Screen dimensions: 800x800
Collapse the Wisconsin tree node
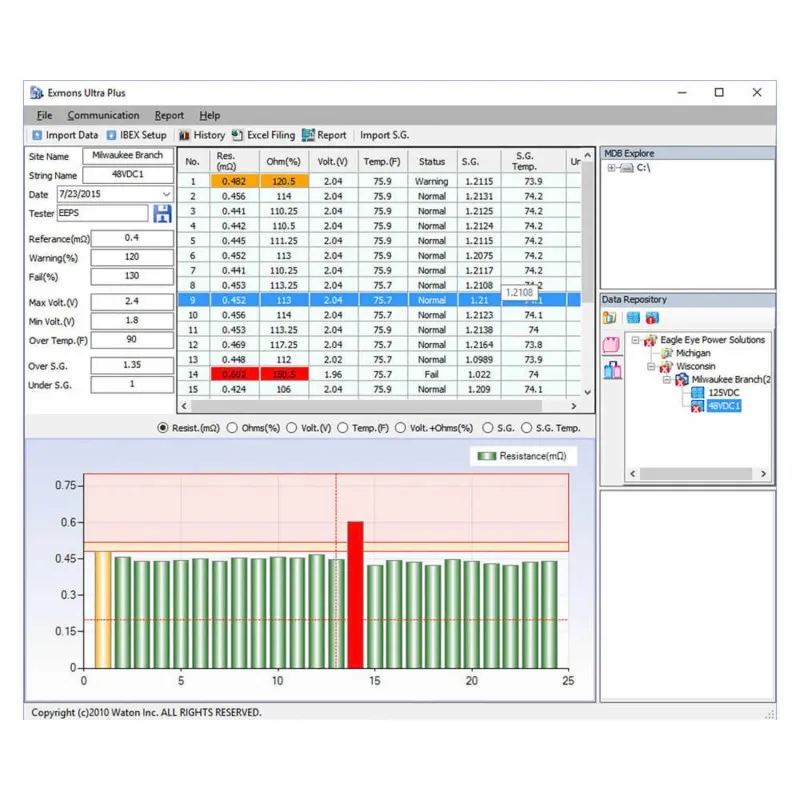(x=649, y=367)
